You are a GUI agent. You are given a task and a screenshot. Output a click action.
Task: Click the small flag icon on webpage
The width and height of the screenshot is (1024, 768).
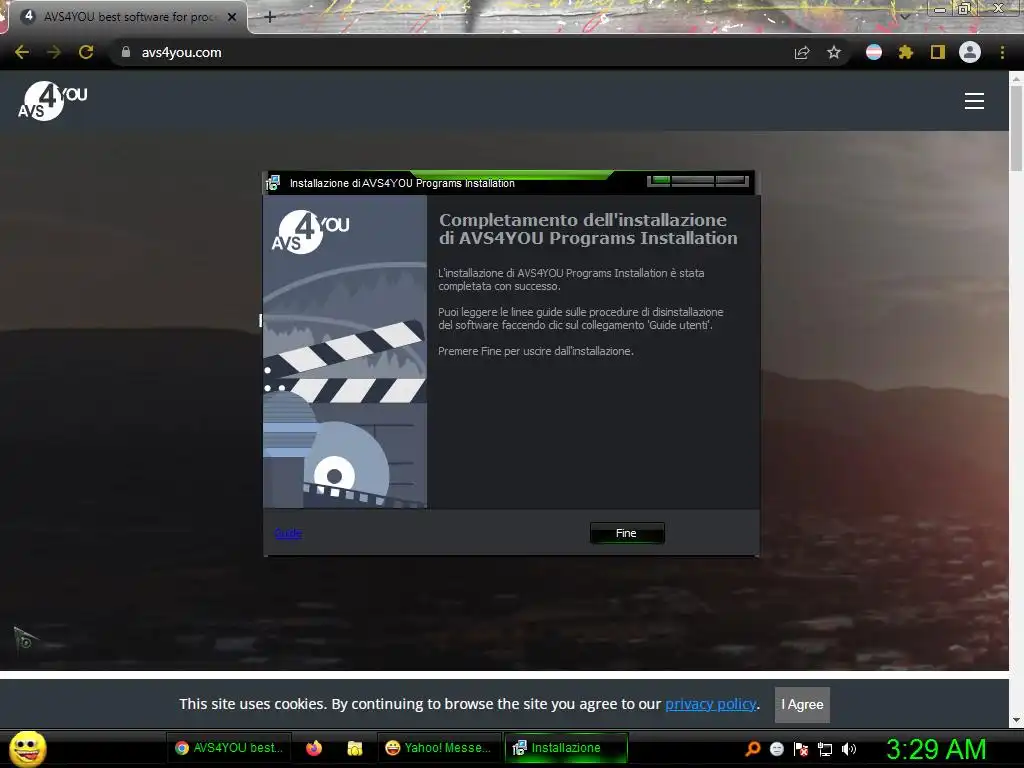[x=26, y=639]
